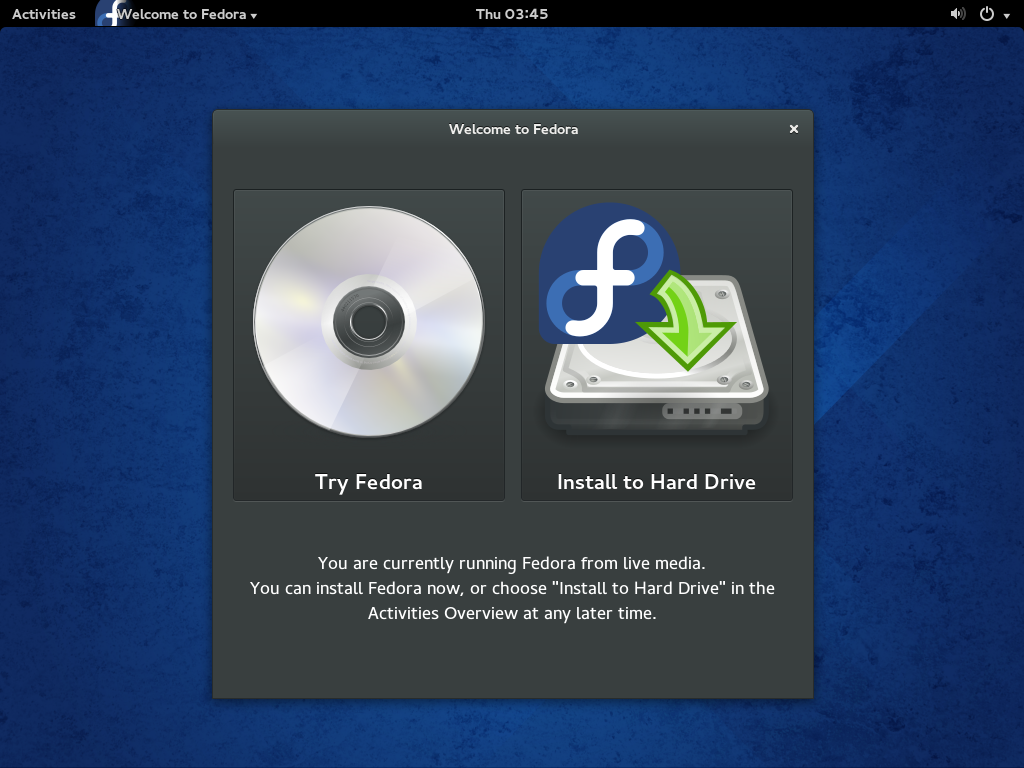Select Try Fedora
1024x768 pixels.
pos(368,480)
